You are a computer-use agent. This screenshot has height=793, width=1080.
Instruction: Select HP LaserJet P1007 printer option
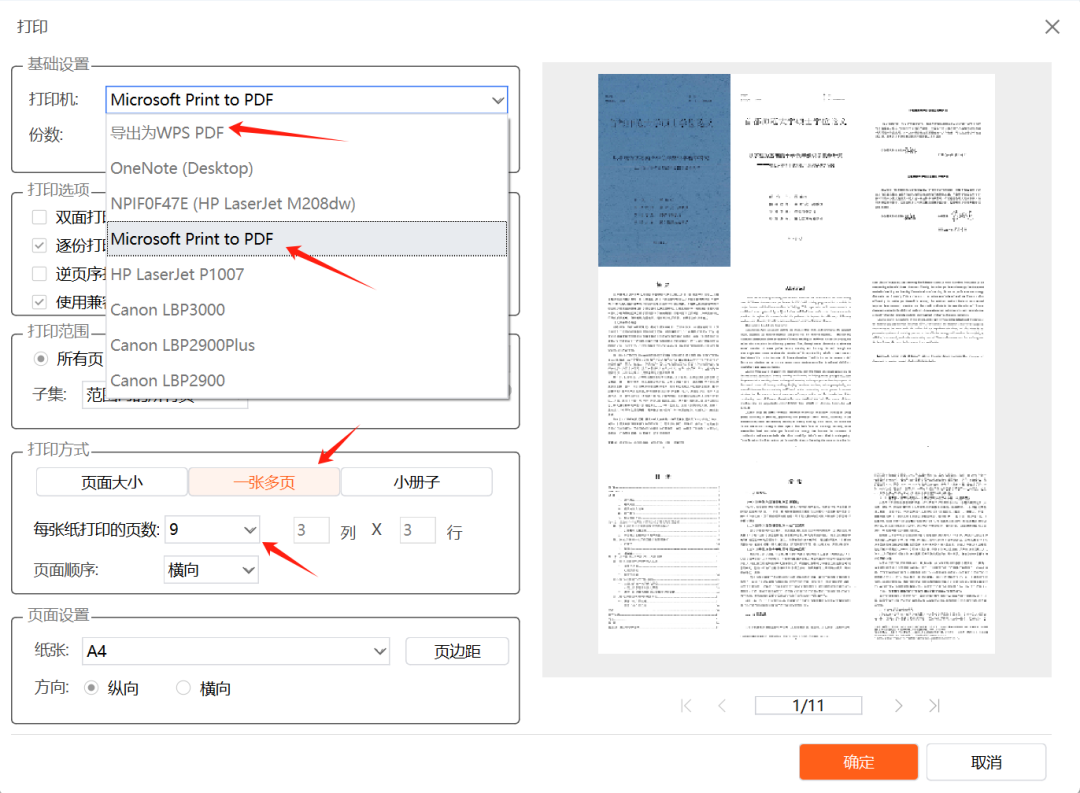click(x=177, y=274)
